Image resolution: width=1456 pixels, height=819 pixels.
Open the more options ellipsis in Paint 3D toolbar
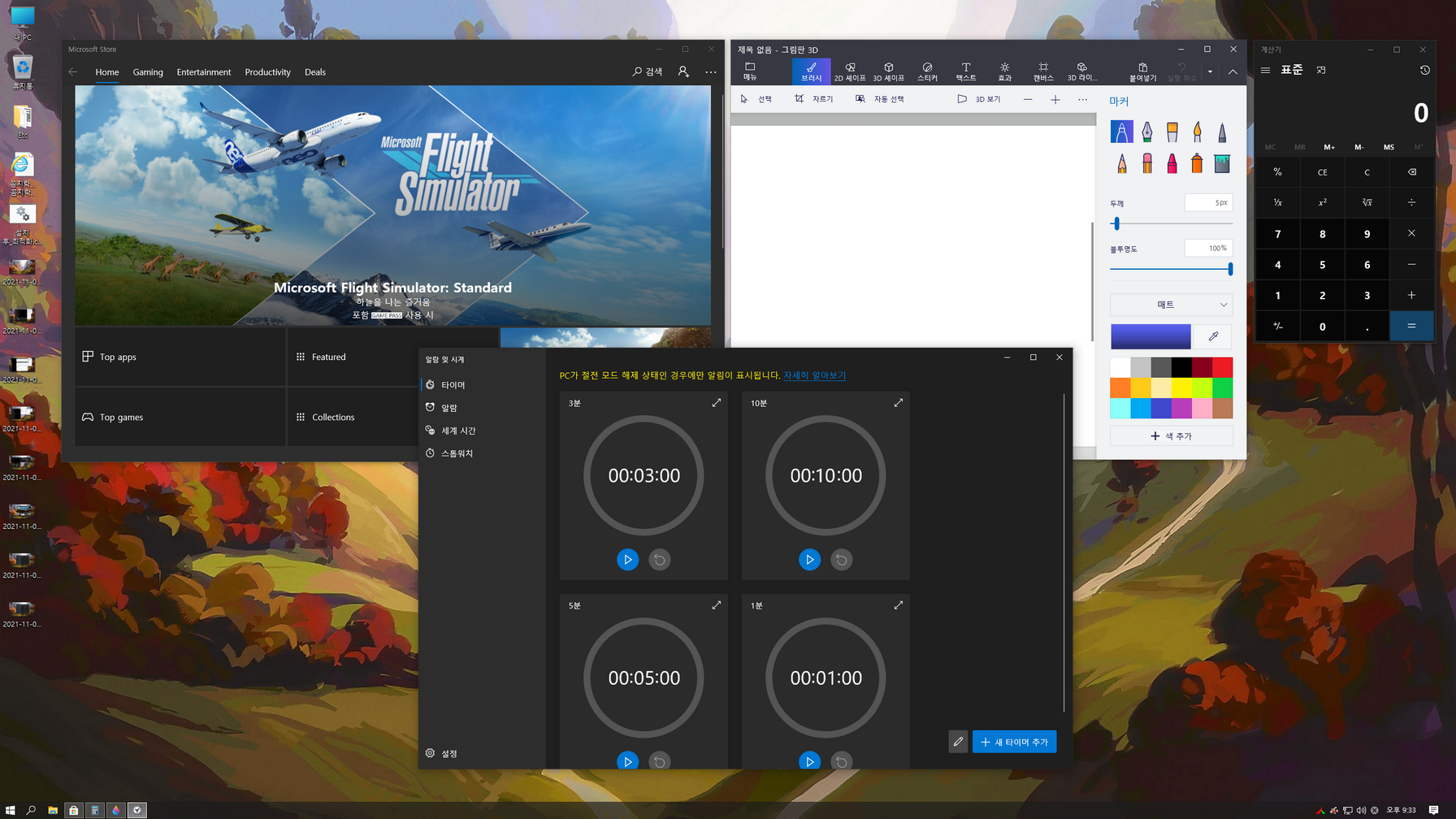[x=1082, y=99]
